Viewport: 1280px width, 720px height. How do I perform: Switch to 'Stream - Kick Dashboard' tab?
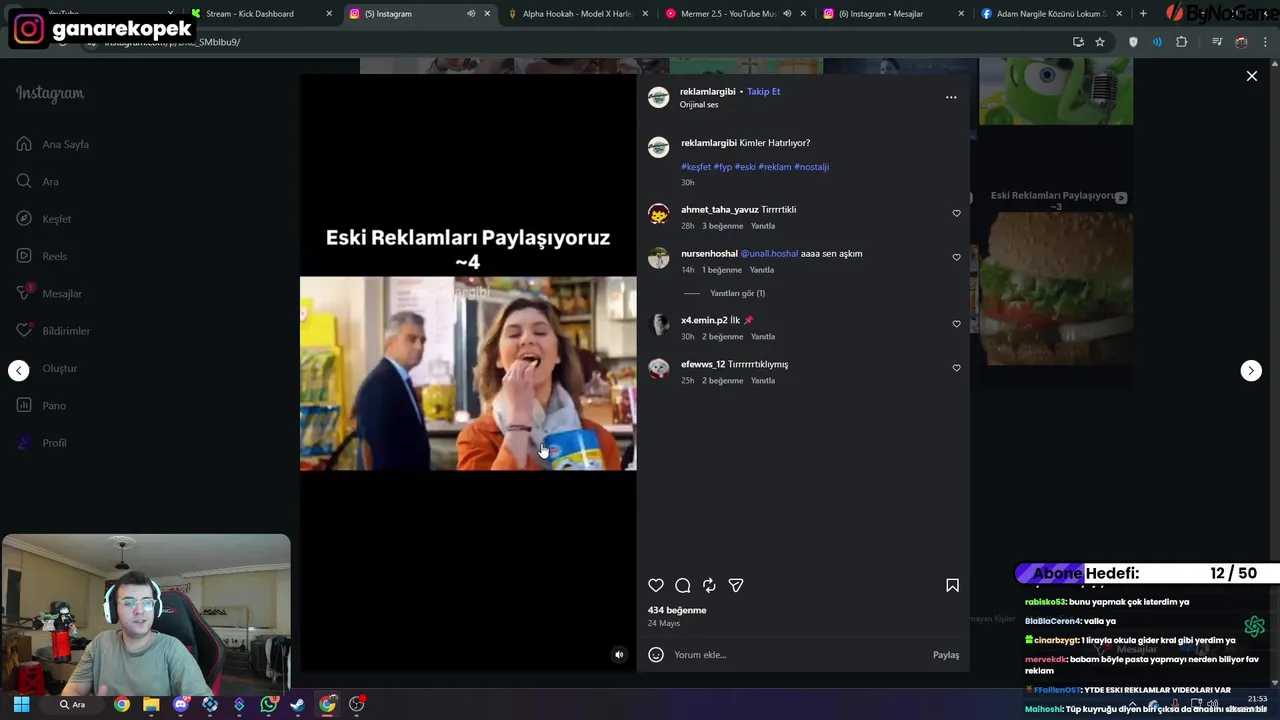260,14
